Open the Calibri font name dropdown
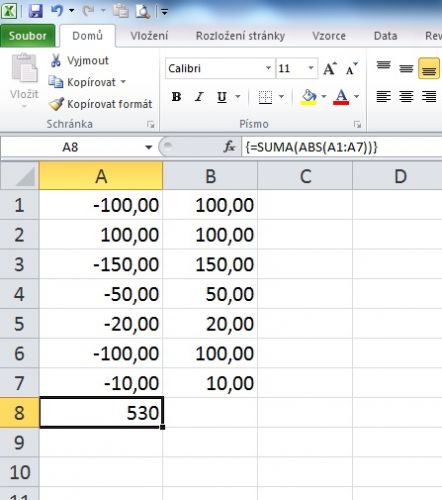This screenshot has height=500, width=442. pyautogui.click(x=268, y=68)
